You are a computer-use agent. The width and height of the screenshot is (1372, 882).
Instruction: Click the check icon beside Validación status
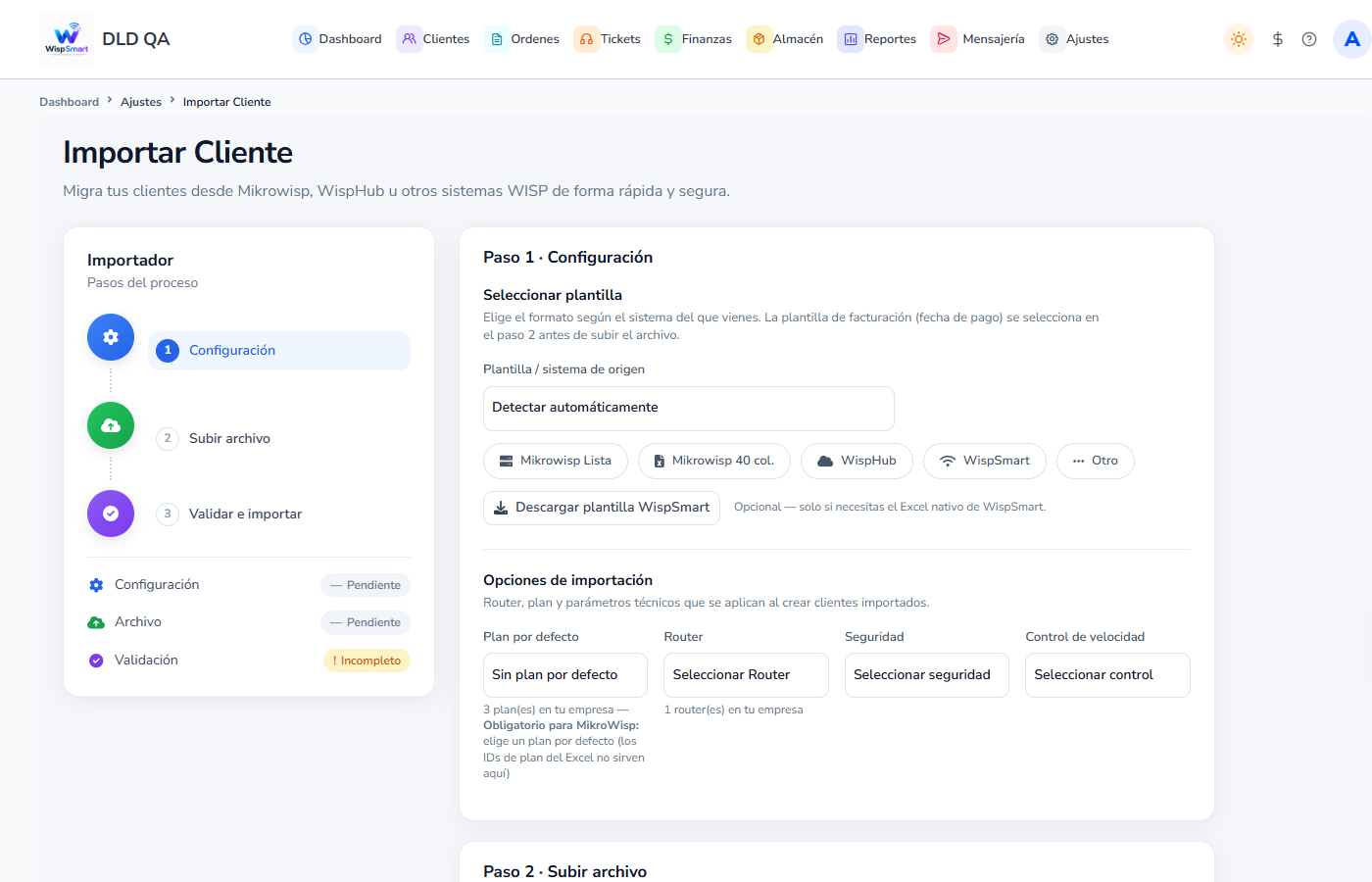tap(96, 661)
